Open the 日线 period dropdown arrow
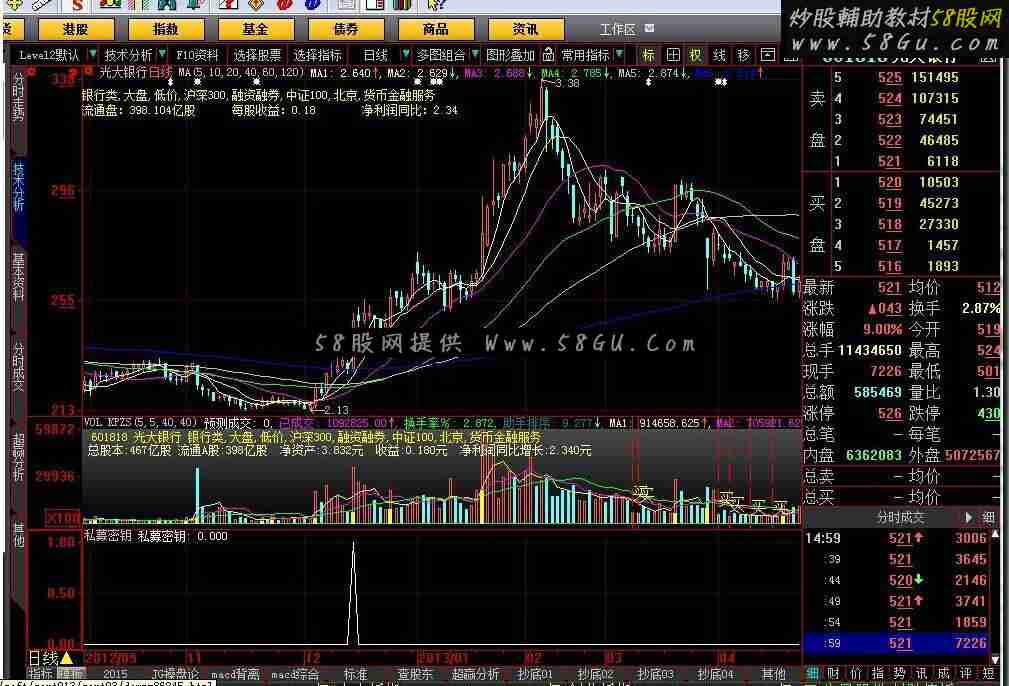Image resolution: width=1009 pixels, height=686 pixels. click(405, 54)
